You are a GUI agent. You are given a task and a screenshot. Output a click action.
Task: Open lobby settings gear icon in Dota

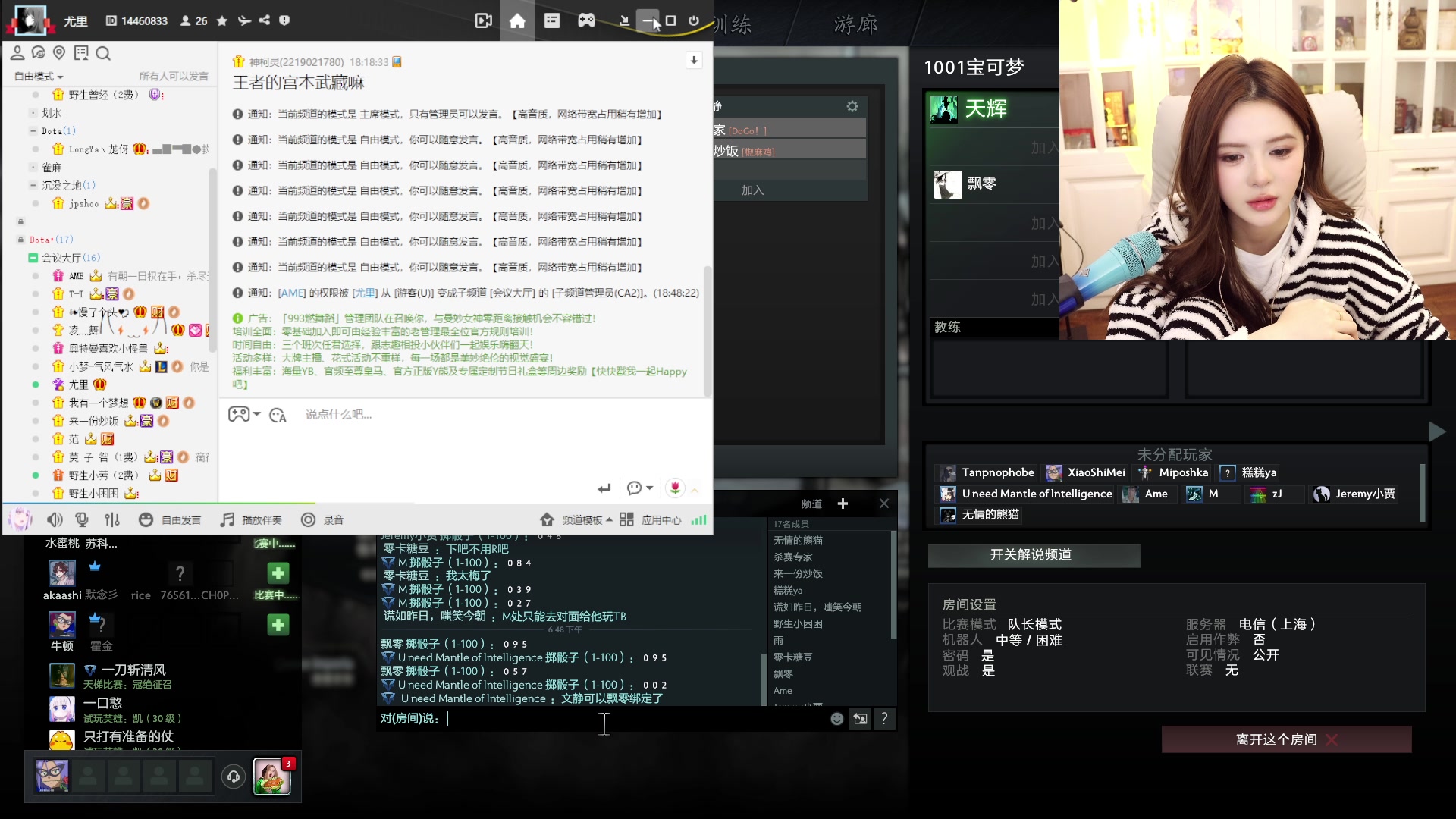pos(852,106)
